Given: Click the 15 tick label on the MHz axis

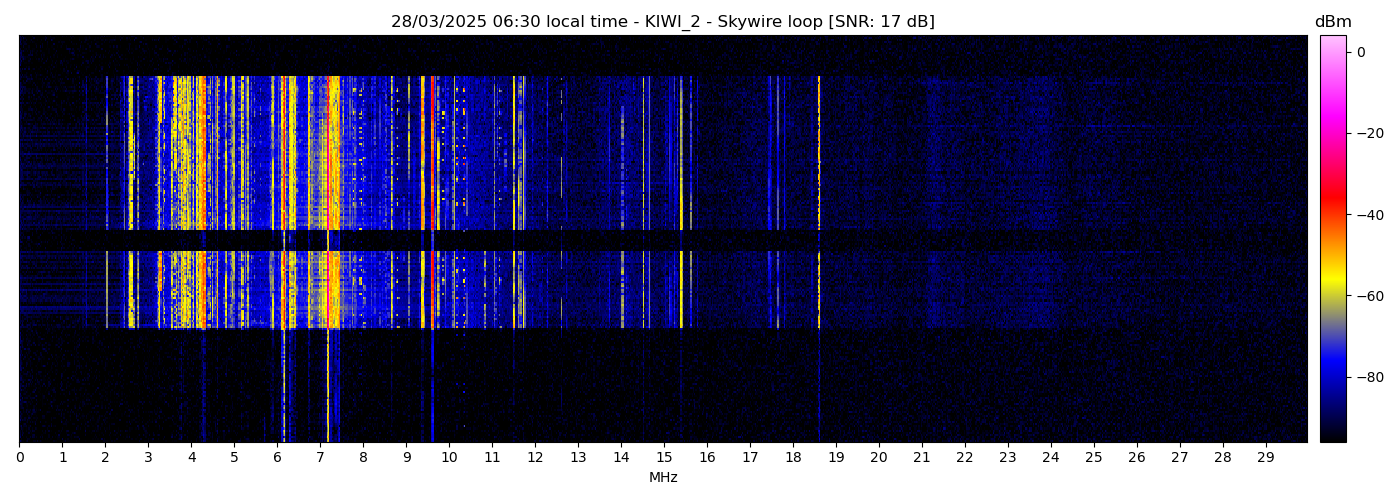Looking at the screenshot, I should (x=664, y=457).
